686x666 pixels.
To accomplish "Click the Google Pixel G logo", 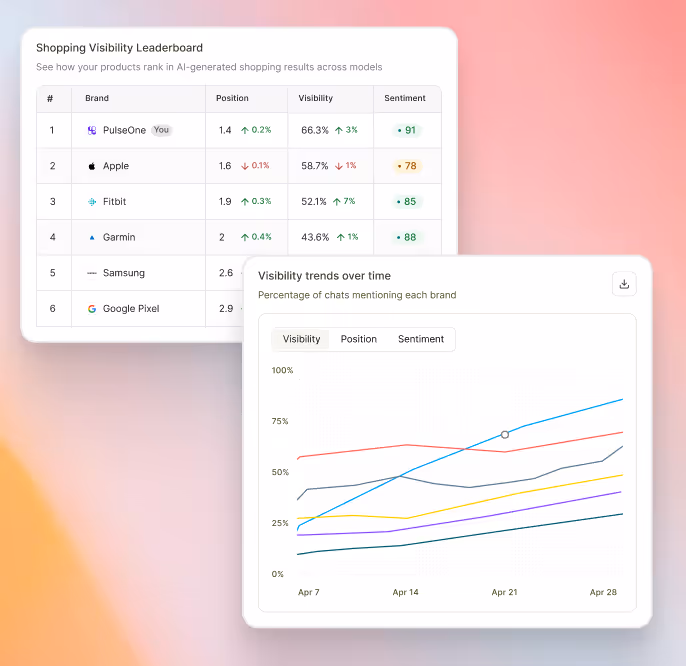I will 92,309.
